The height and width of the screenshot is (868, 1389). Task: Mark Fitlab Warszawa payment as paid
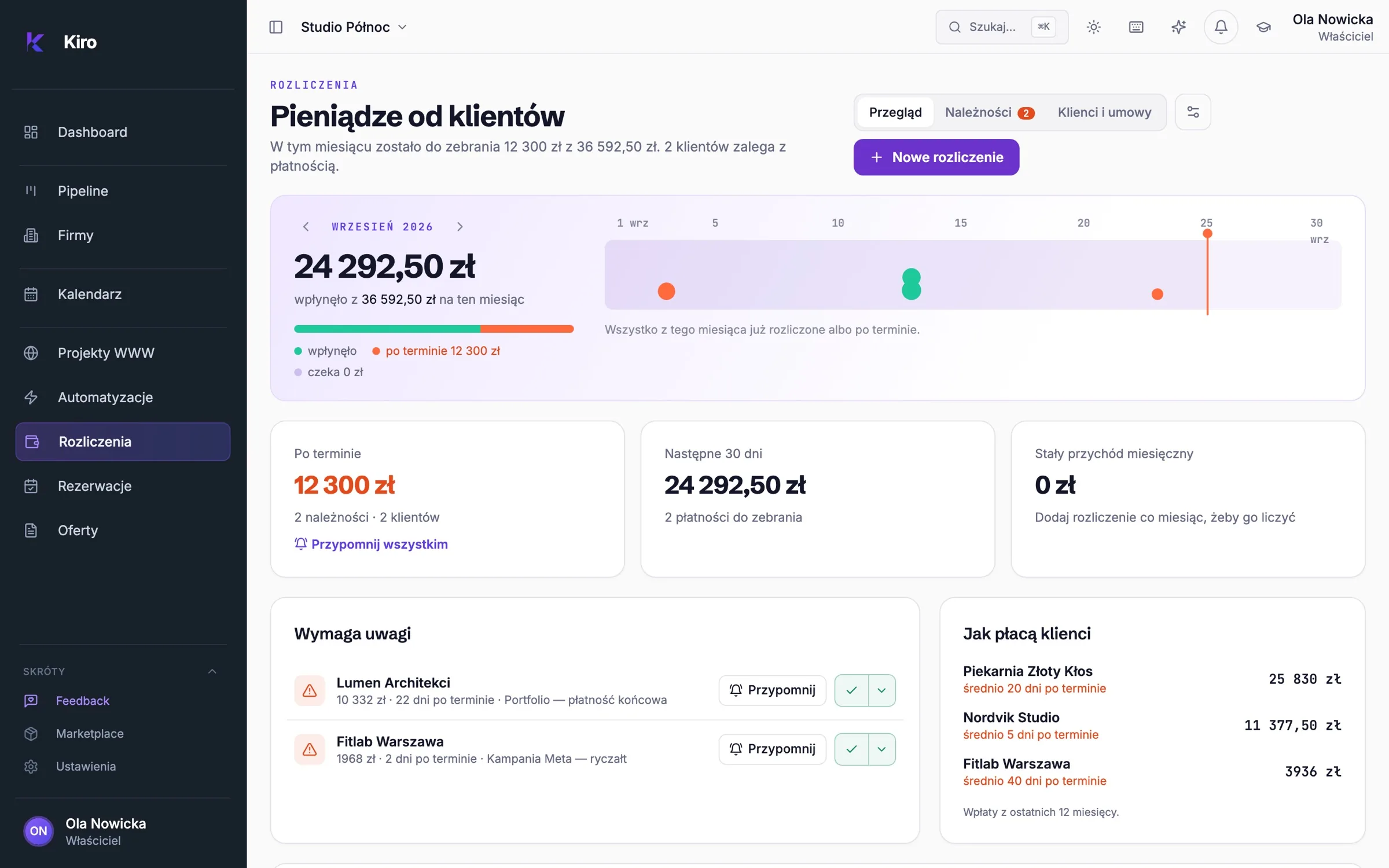[851, 749]
